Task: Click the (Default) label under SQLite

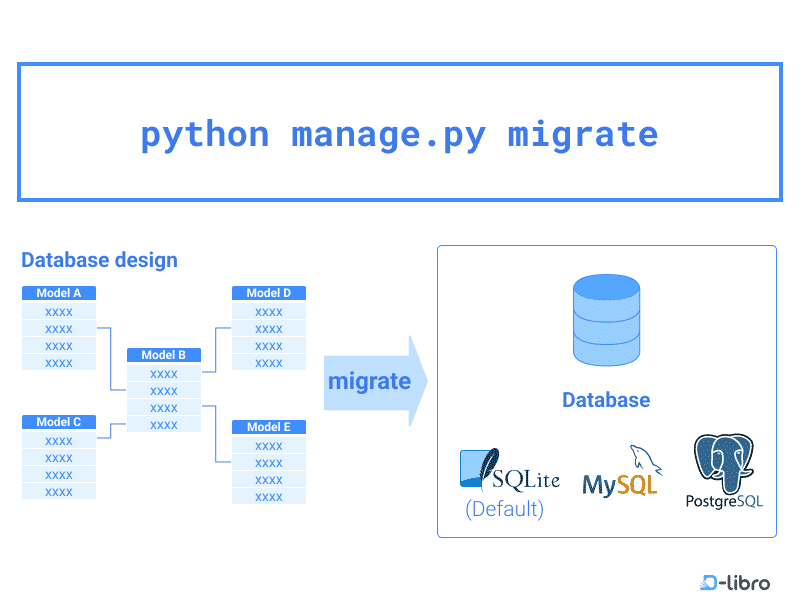Action: click(503, 509)
